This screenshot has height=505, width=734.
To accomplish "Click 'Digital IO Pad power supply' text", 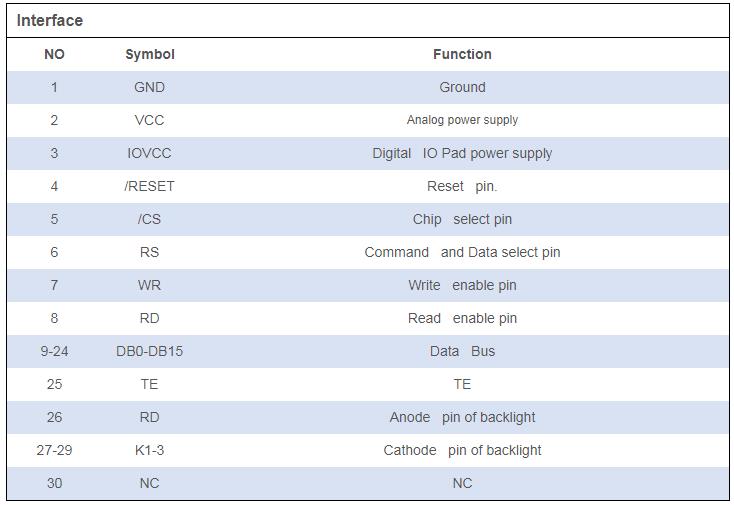I will [462, 154].
